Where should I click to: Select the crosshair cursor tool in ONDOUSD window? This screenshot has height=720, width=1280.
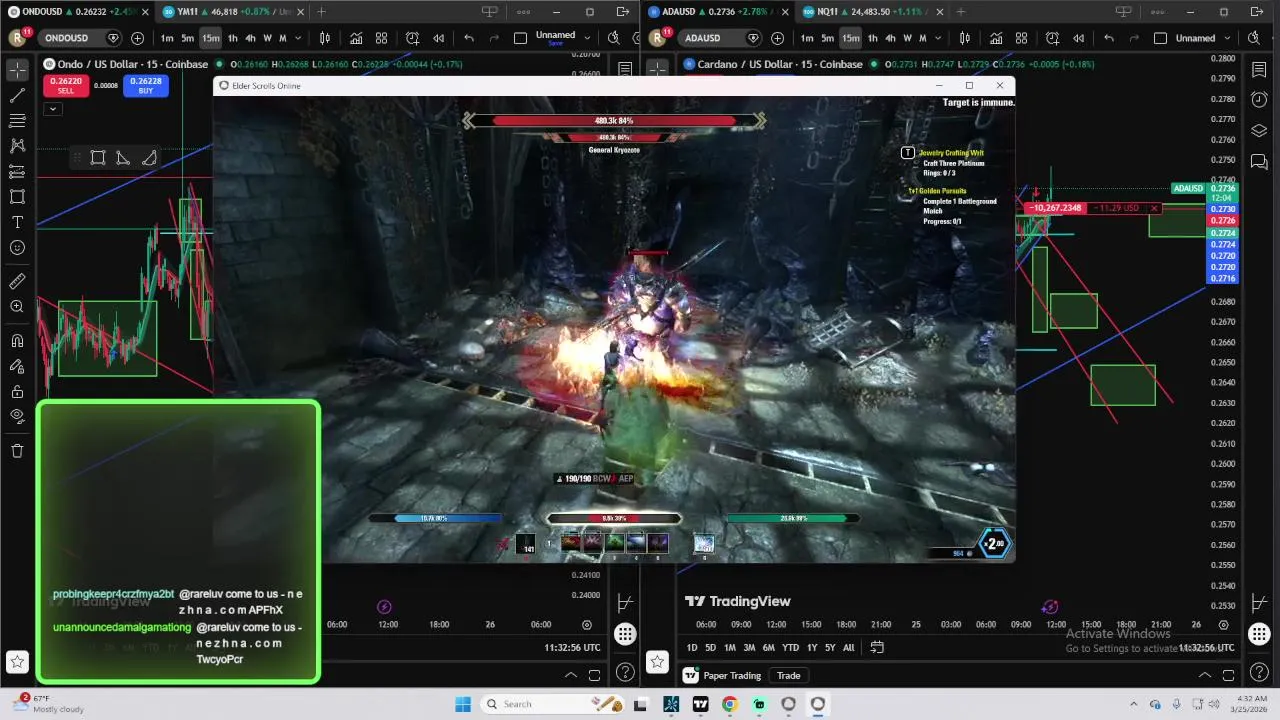[17, 70]
